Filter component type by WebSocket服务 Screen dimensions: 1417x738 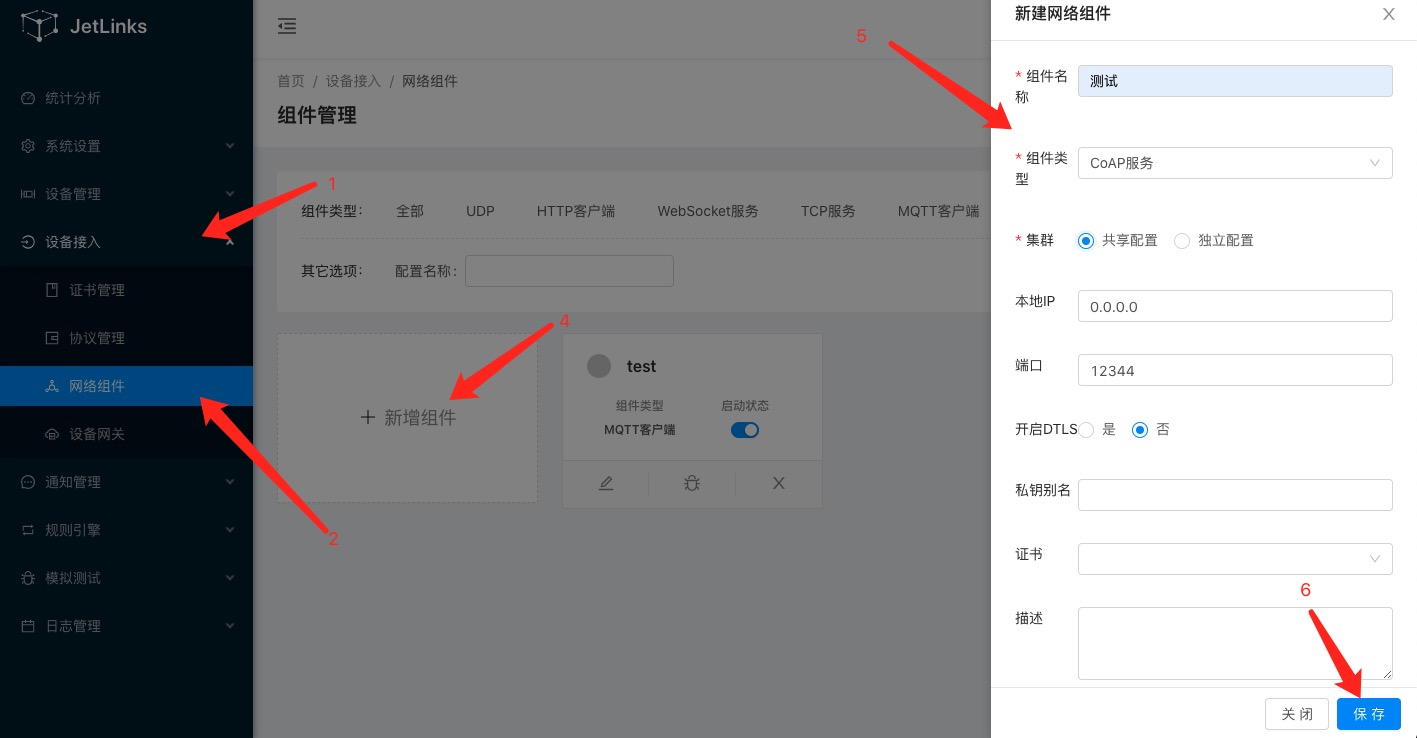pyautogui.click(x=708, y=211)
